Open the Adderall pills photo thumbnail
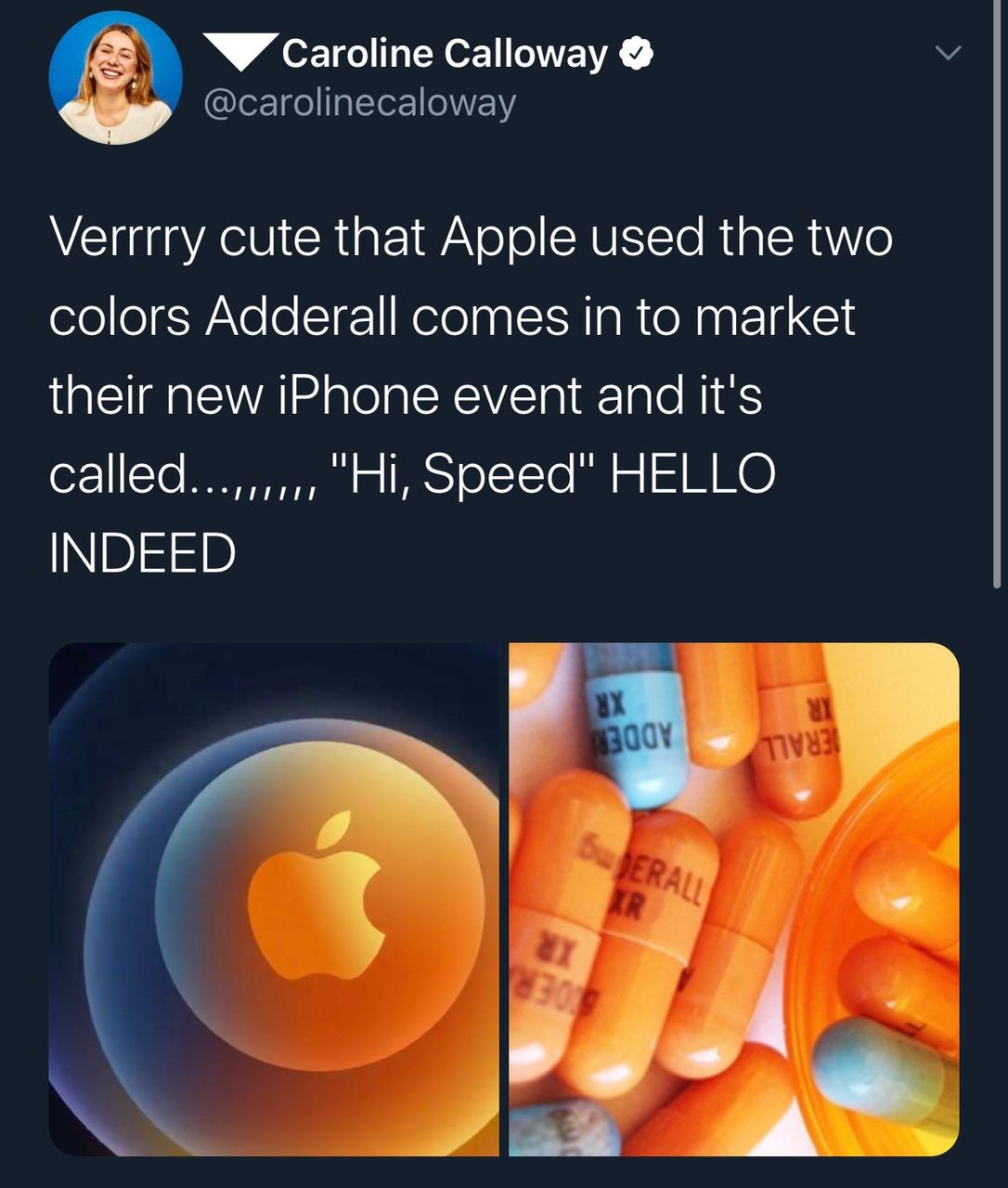Viewport: 1008px width, 1188px height. (734, 899)
